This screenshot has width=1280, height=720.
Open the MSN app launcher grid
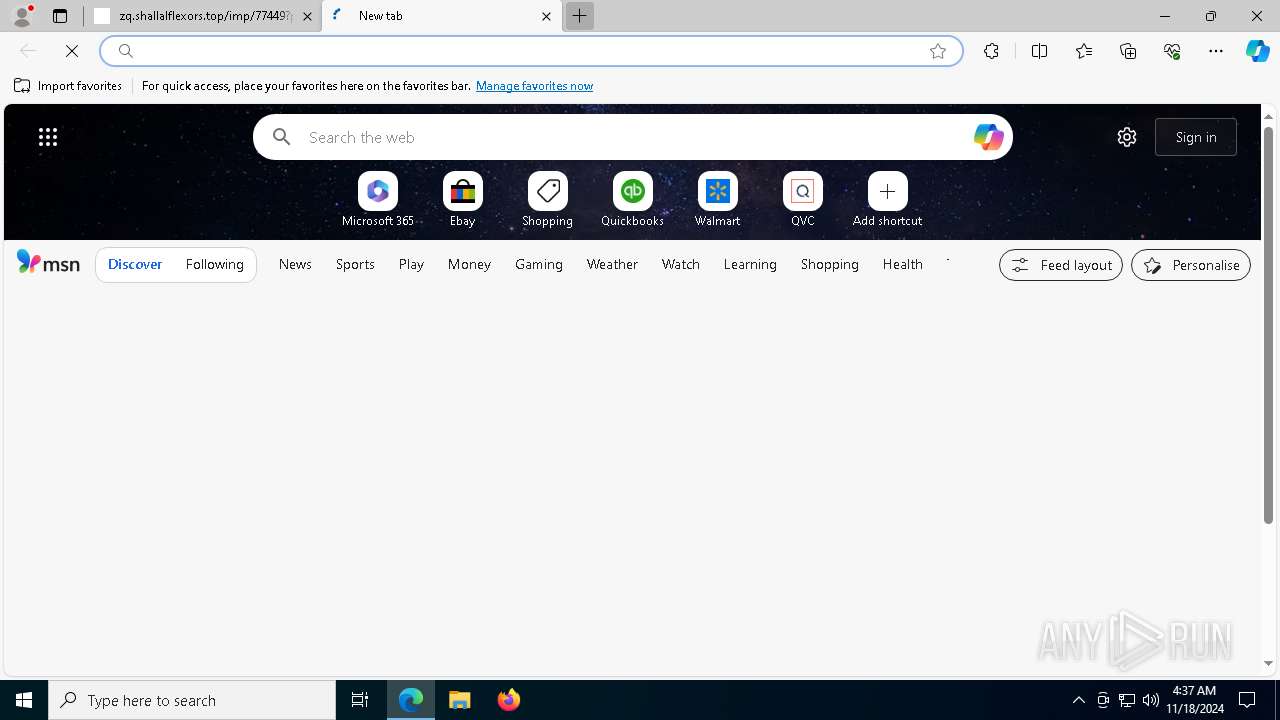[48, 137]
